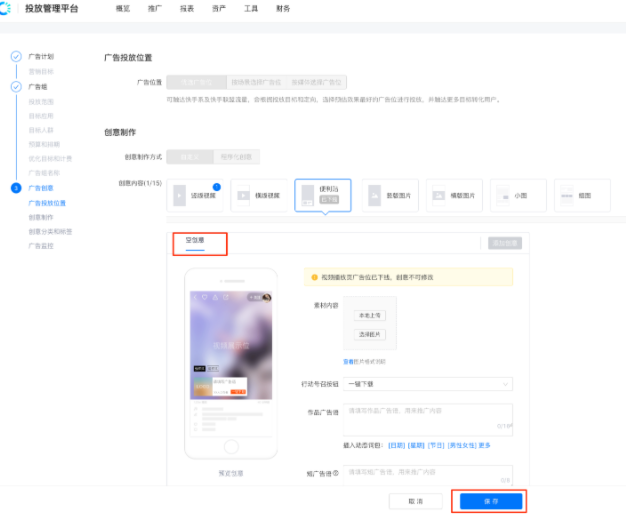Click the vertical image picture icon
The image size is (626, 514).
point(374,196)
